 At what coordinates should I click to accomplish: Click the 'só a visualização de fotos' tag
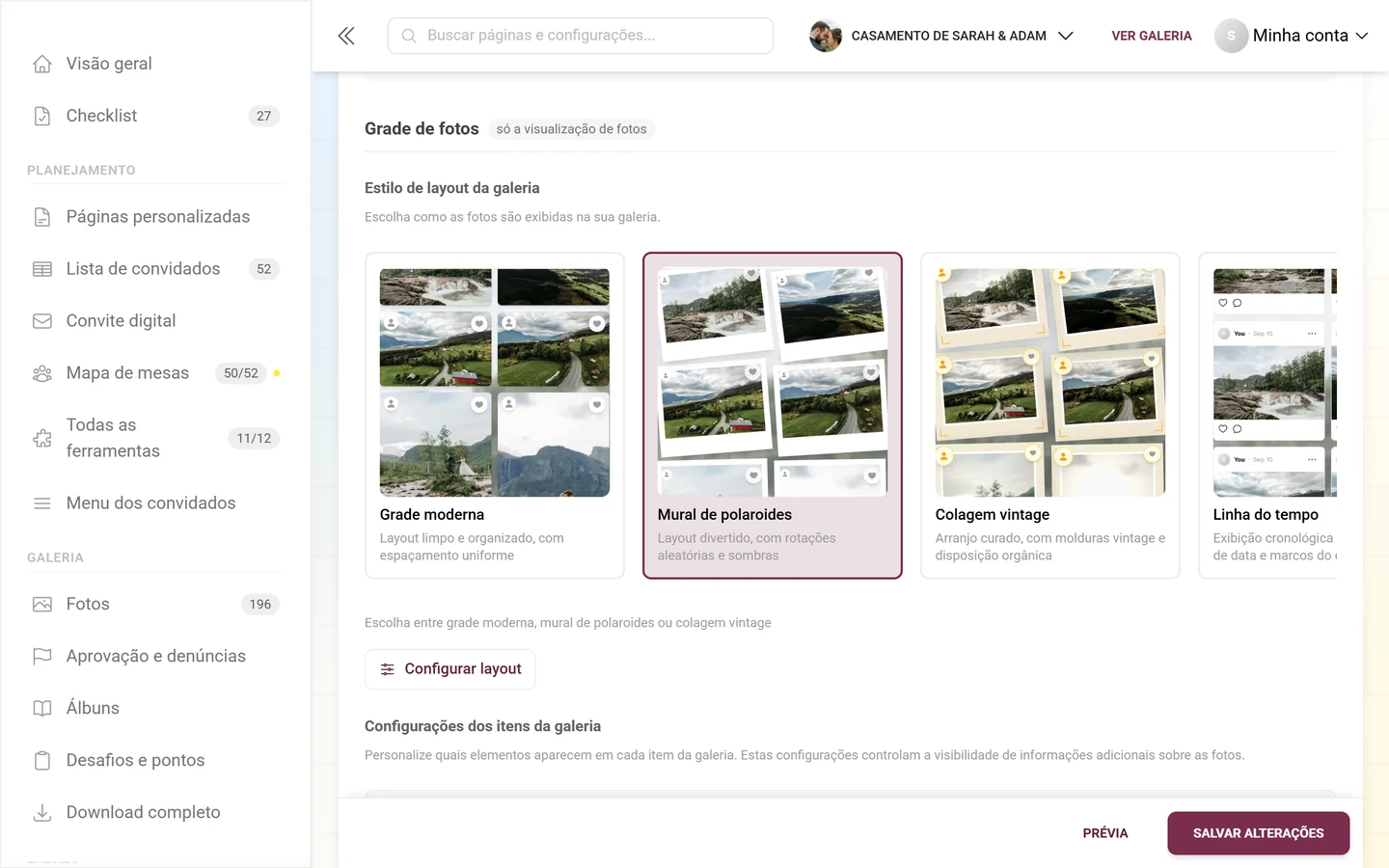point(572,129)
